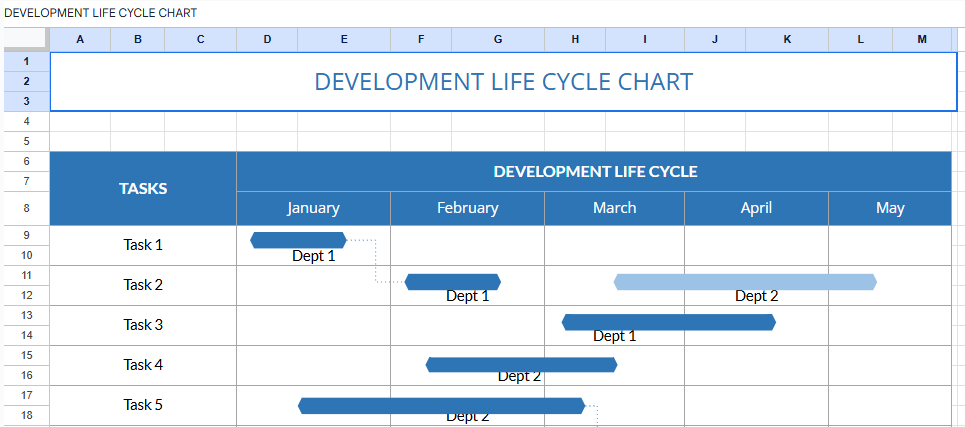Click the blue DEVELOPMENT LIFE CYCLE header cell

594,171
